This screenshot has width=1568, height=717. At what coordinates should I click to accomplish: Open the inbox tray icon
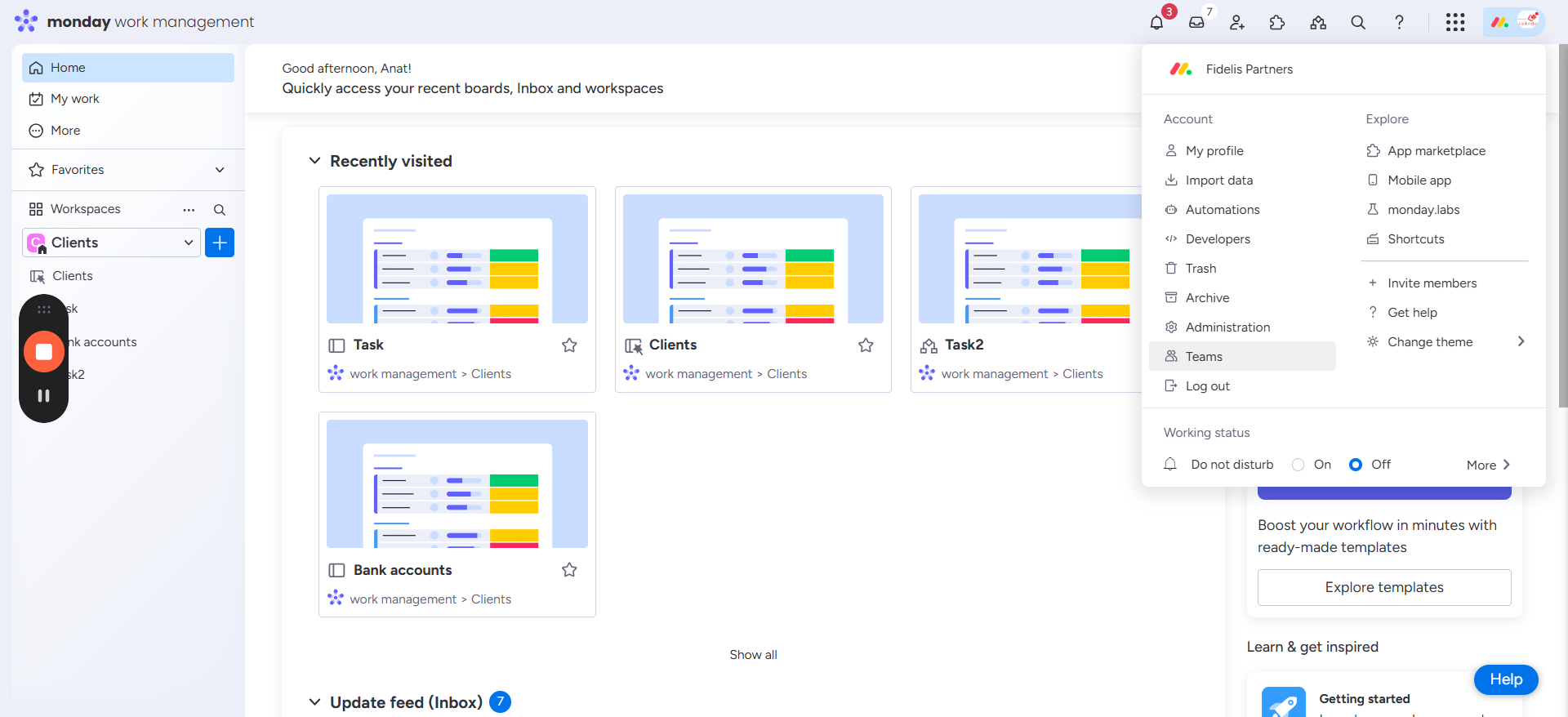1196,23
